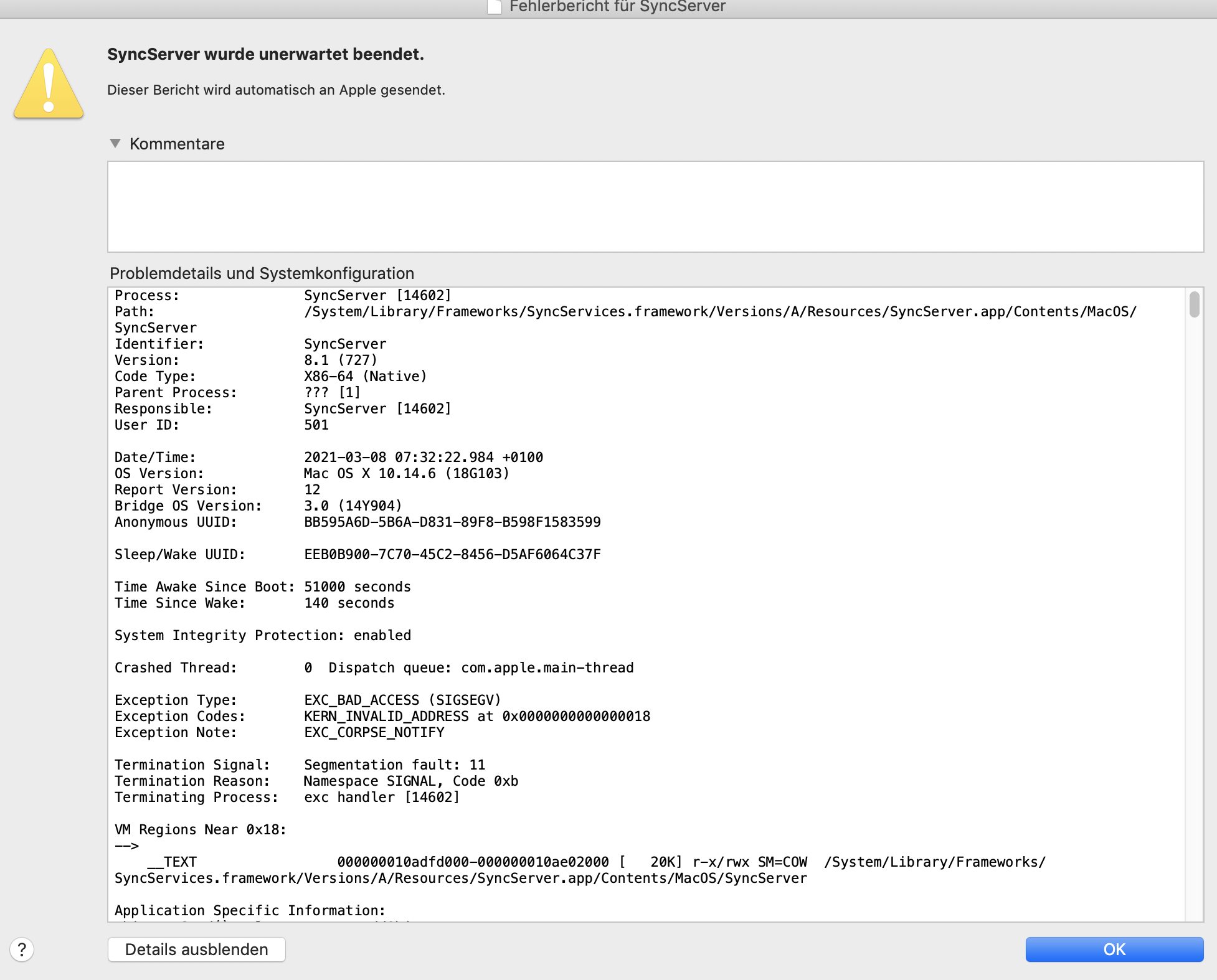The width and height of the screenshot is (1217, 980).
Task: Click the Termination Signal Segmentation fault line
Action: coord(394,765)
